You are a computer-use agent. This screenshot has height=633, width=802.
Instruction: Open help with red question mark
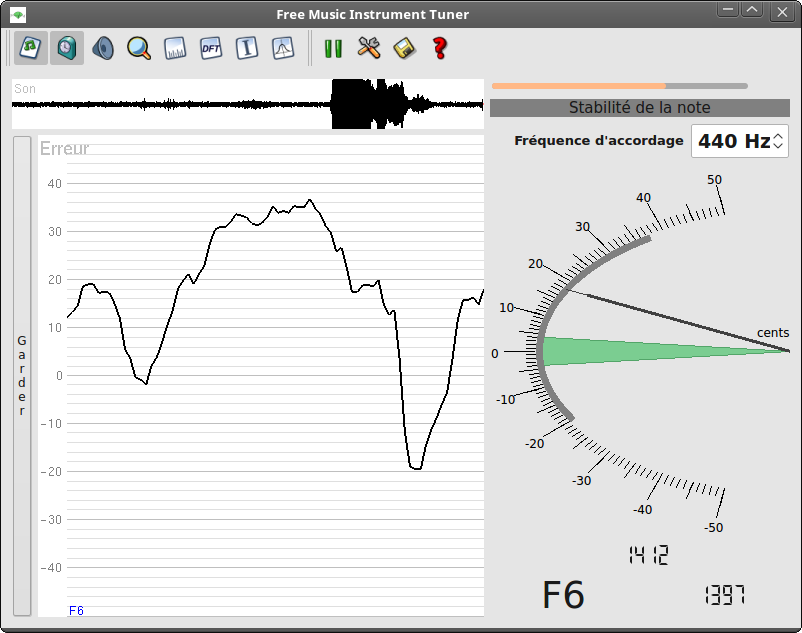point(440,49)
